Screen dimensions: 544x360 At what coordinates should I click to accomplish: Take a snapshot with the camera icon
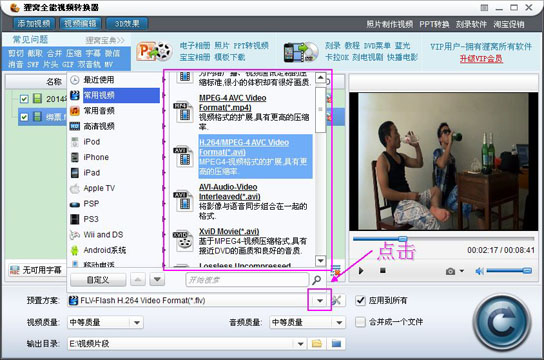[x=450, y=271]
